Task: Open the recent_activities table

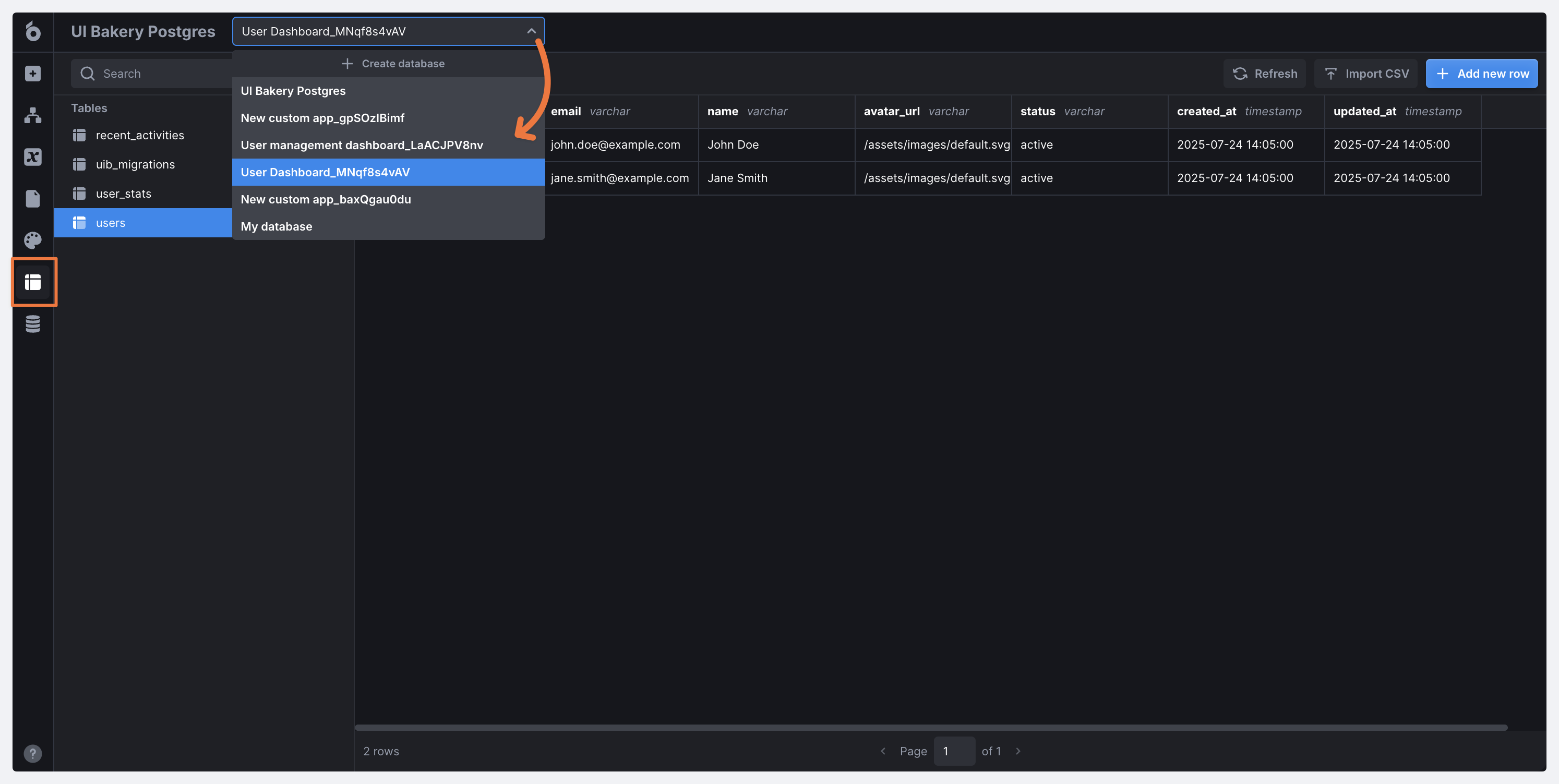Action: (140, 136)
